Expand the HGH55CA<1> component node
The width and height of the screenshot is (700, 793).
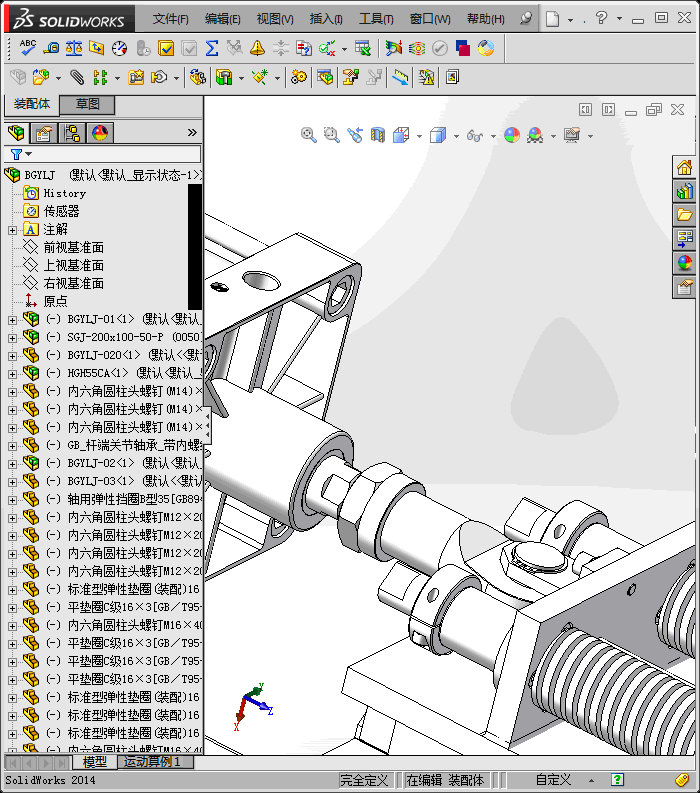coord(13,374)
